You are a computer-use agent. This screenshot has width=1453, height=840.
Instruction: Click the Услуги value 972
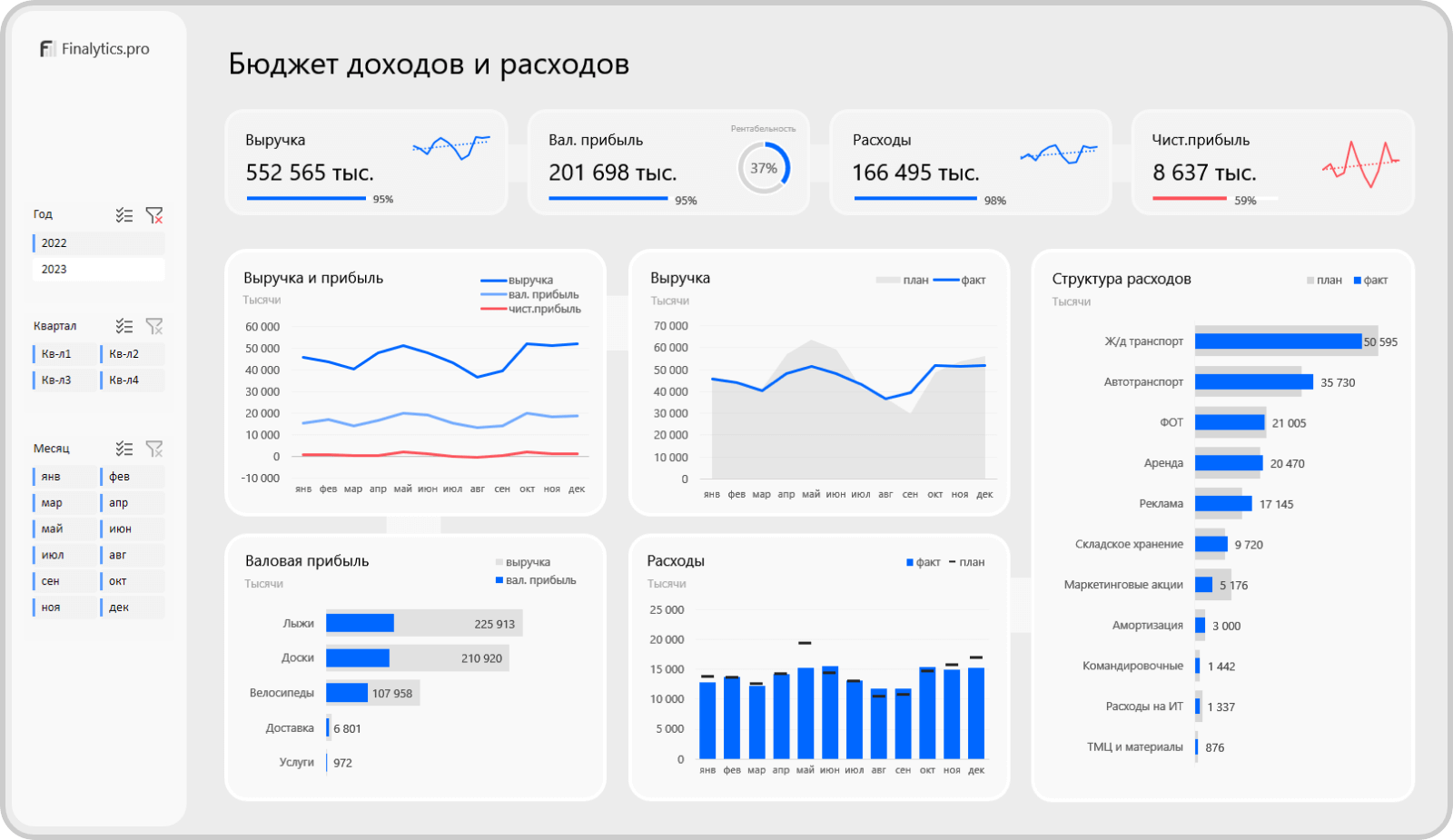pyautogui.click(x=342, y=763)
